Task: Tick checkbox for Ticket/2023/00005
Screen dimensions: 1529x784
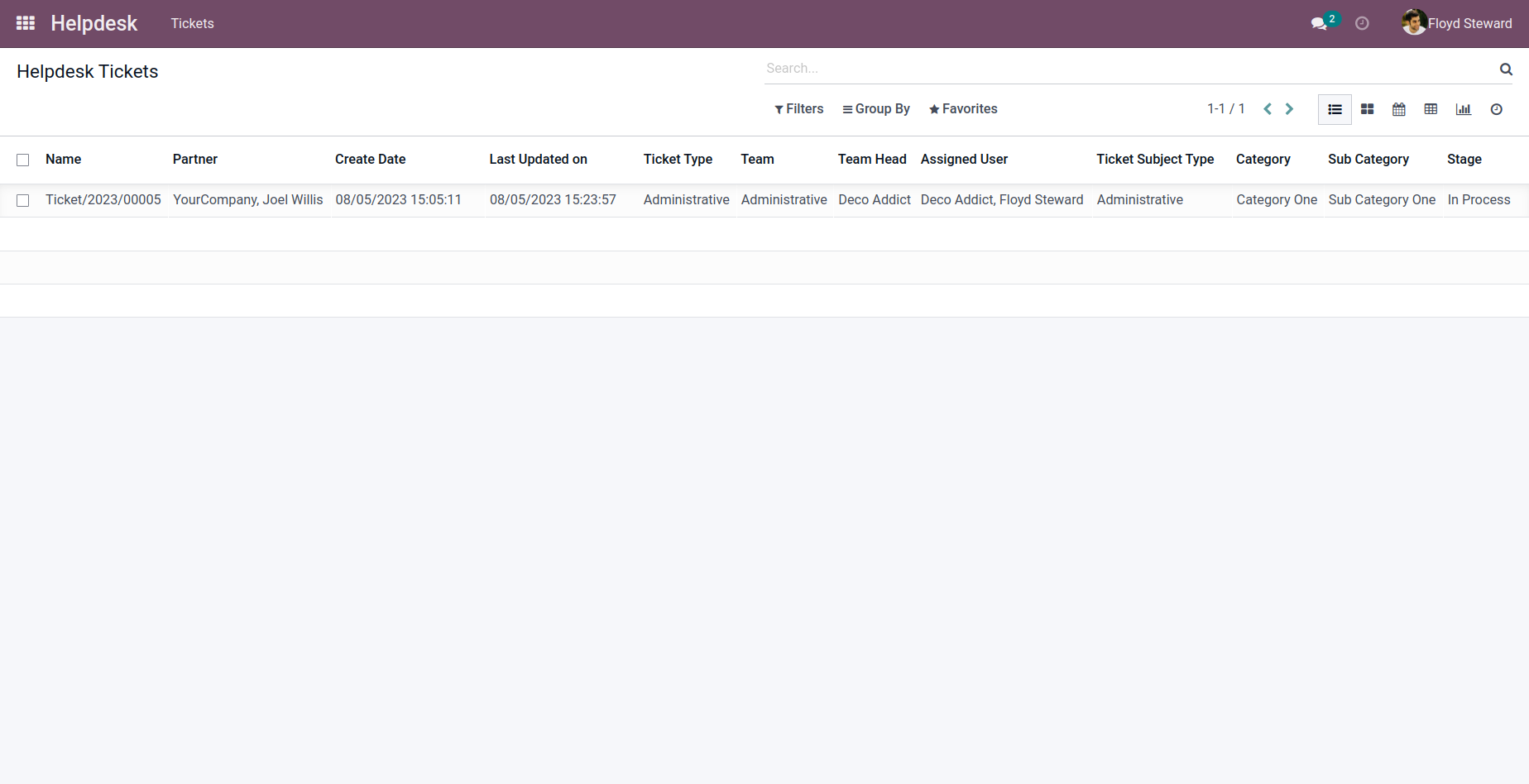Action: coord(23,200)
